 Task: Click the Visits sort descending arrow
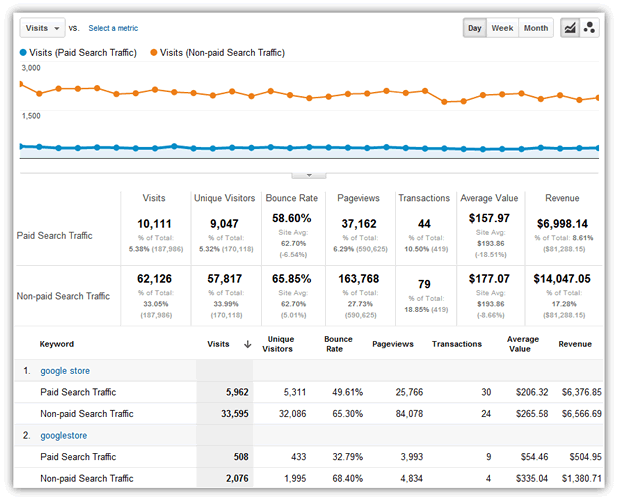tap(248, 344)
